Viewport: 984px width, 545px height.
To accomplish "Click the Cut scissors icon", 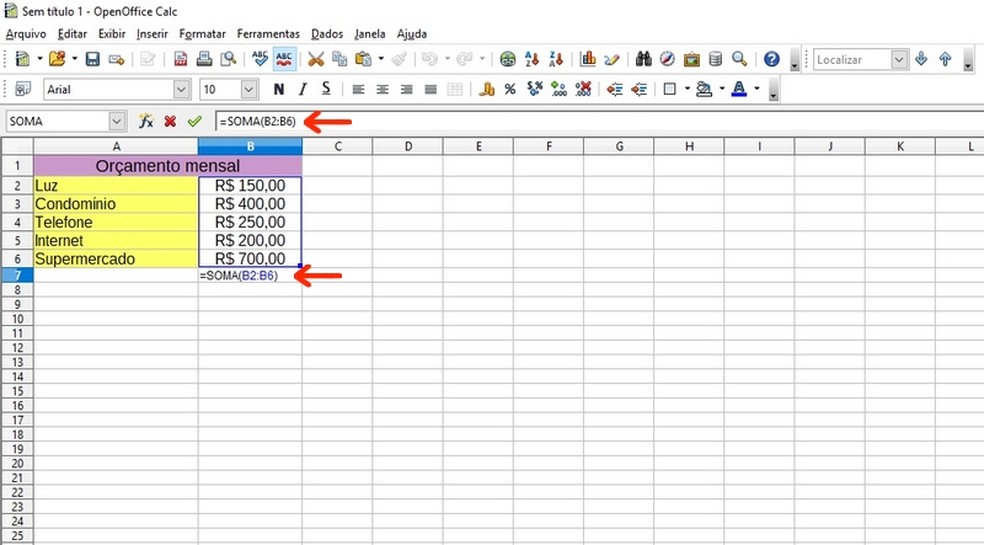I will [316, 60].
